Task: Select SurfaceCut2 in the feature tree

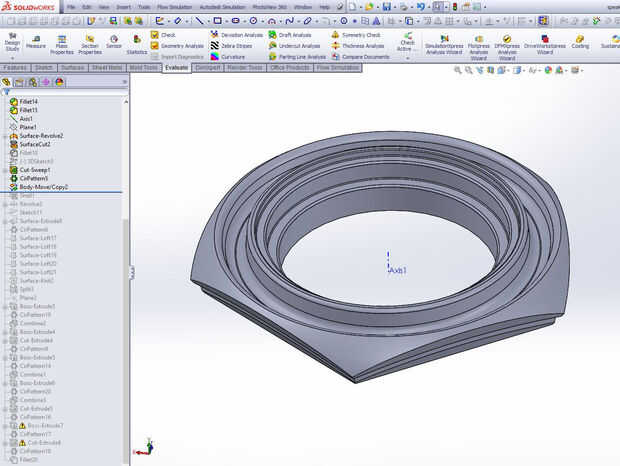Action: pyautogui.click(x=35, y=144)
